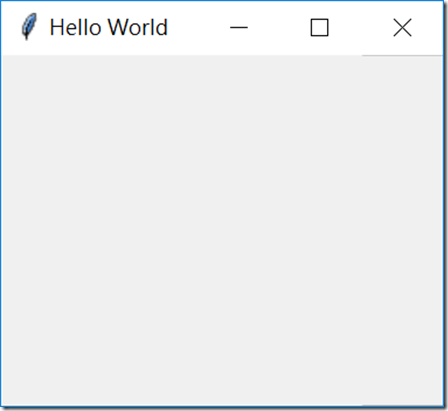The height and width of the screenshot is (411, 448).
Task: Send the window to taskbar with minimize button
Action: pos(239,27)
